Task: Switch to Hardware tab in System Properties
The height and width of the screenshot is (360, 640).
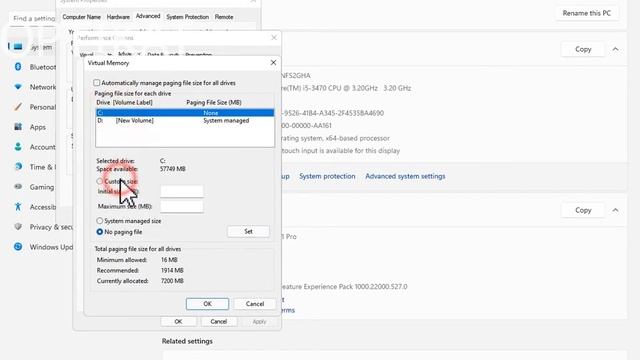Action: 118,17
